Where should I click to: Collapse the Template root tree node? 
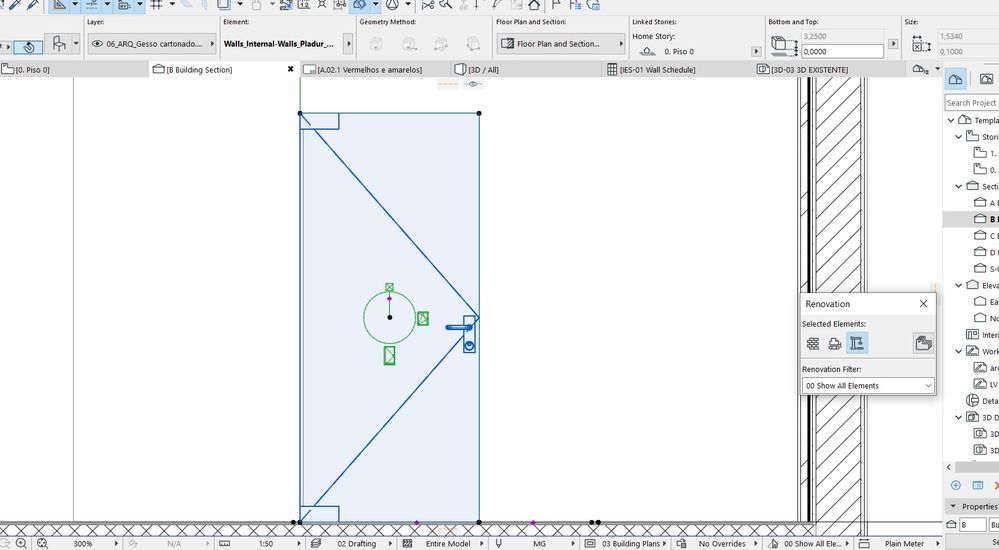[x=951, y=120]
